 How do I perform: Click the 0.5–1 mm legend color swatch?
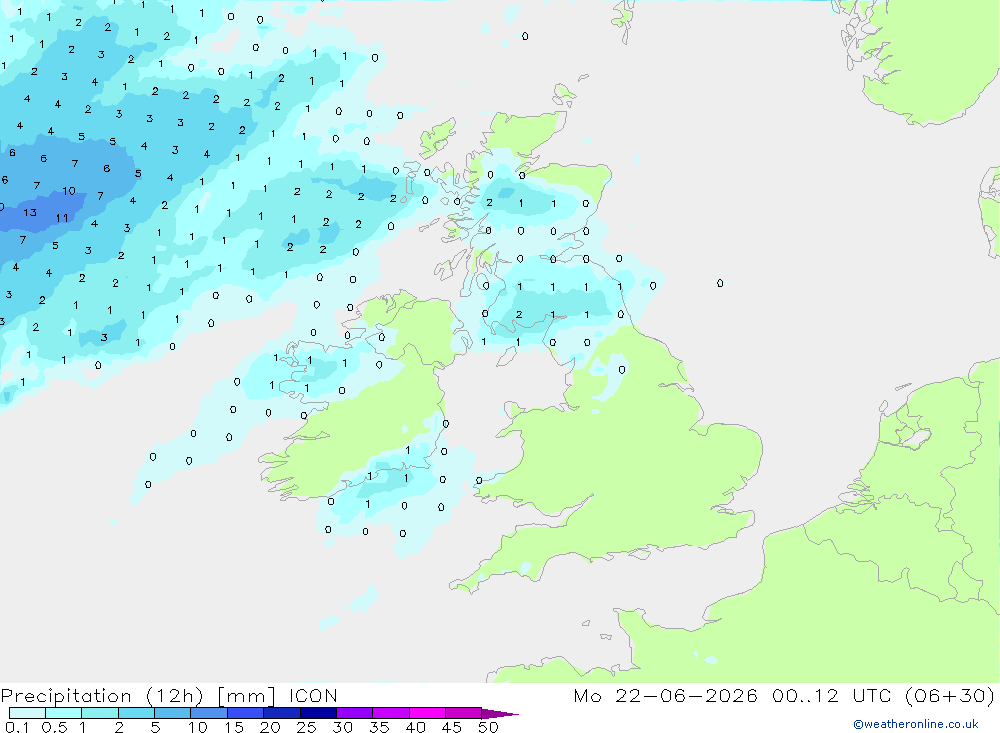pyautogui.click(x=64, y=713)
